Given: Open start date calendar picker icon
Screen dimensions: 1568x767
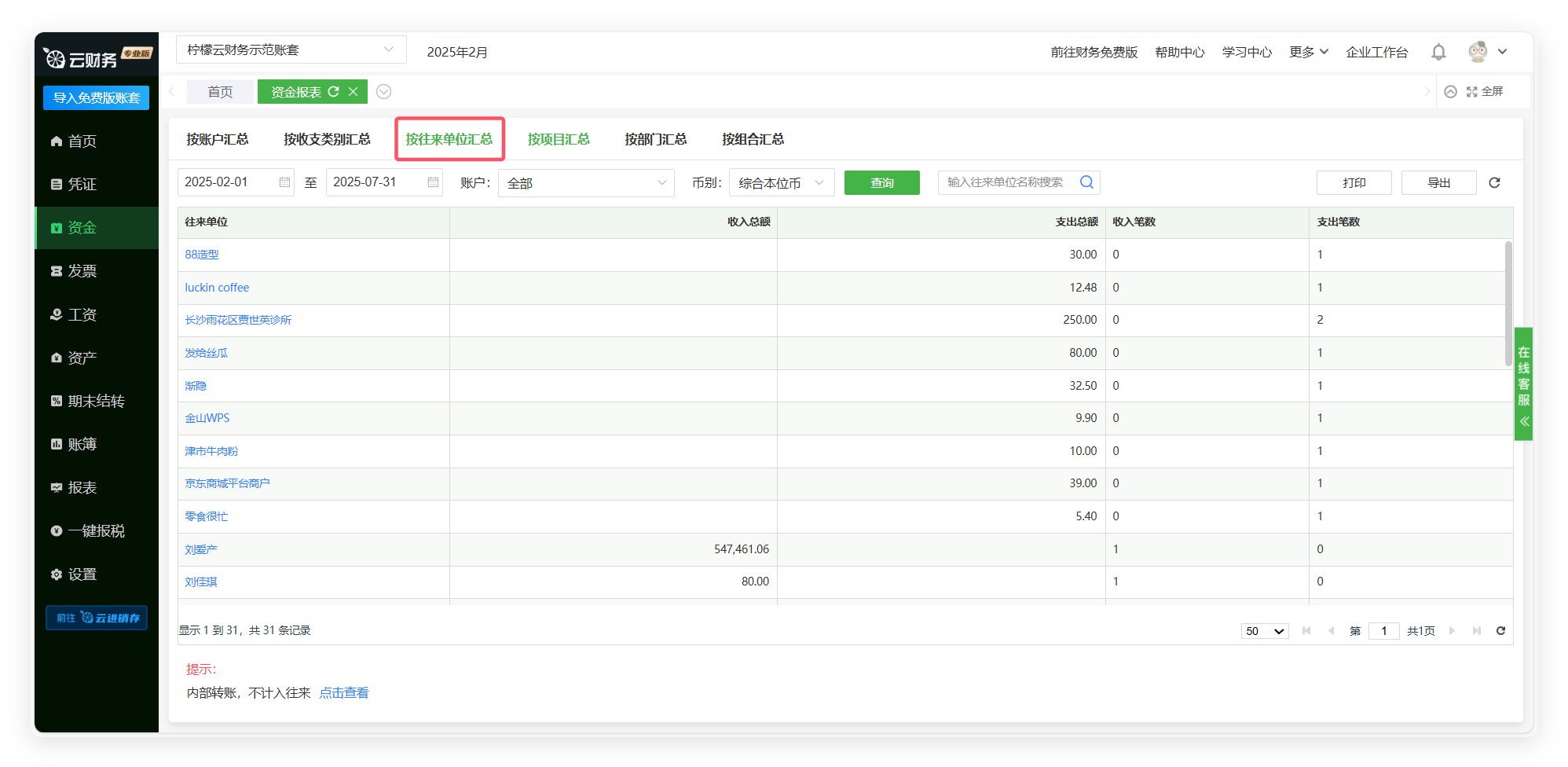Looking at the screenshot, I should coord(284,182).
